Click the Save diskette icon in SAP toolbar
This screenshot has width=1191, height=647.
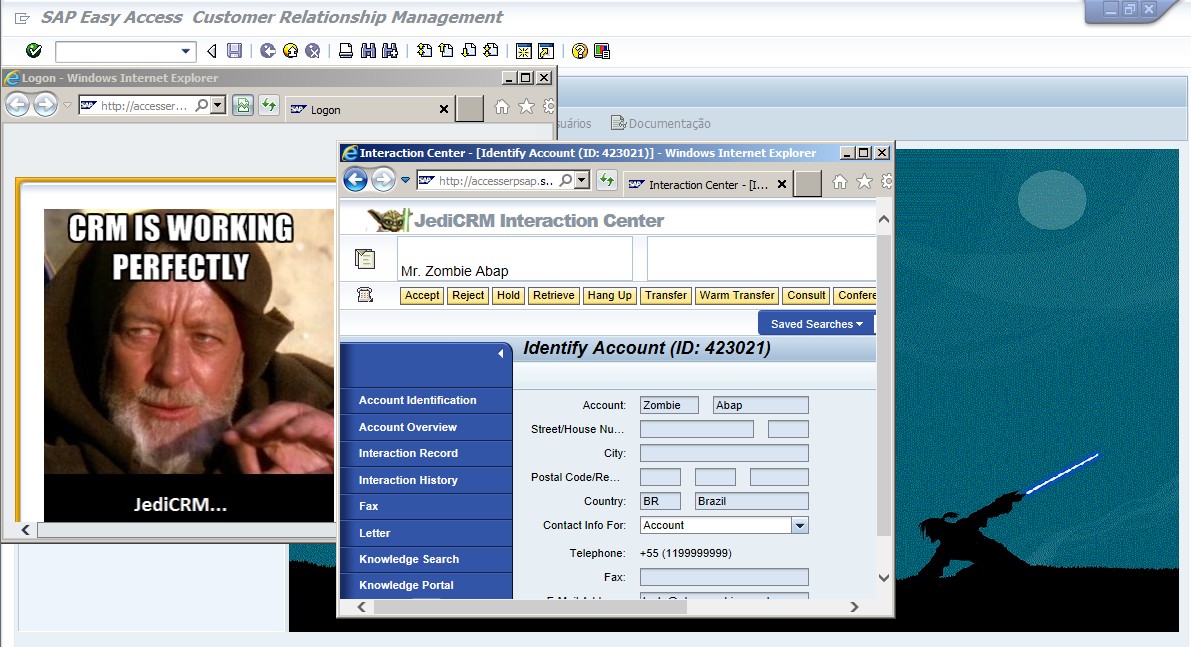(235, 51)
